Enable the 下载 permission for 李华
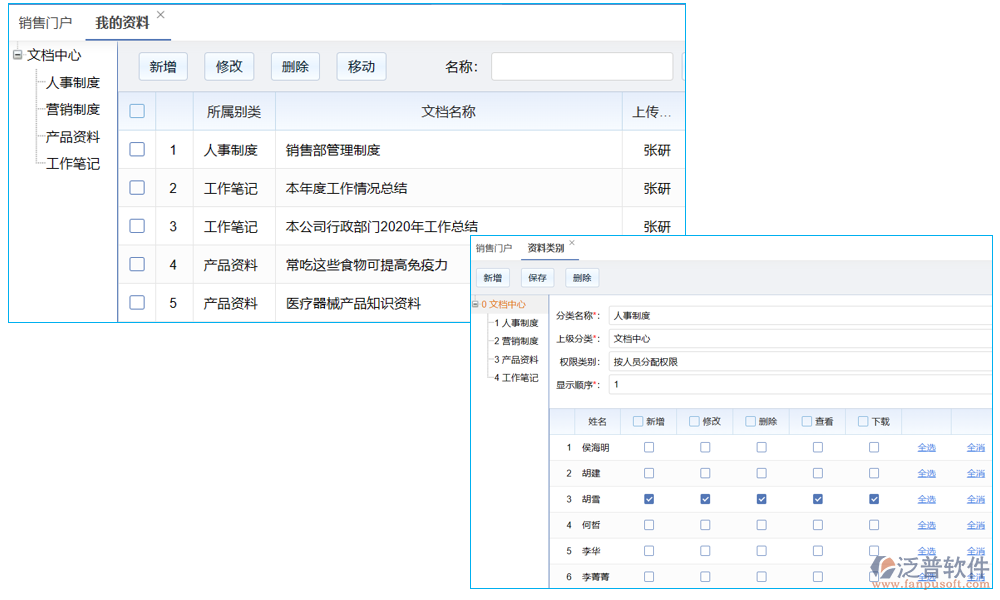This screenshot has height=600, width=1000. pyautogui.click(x=874, y=551)
